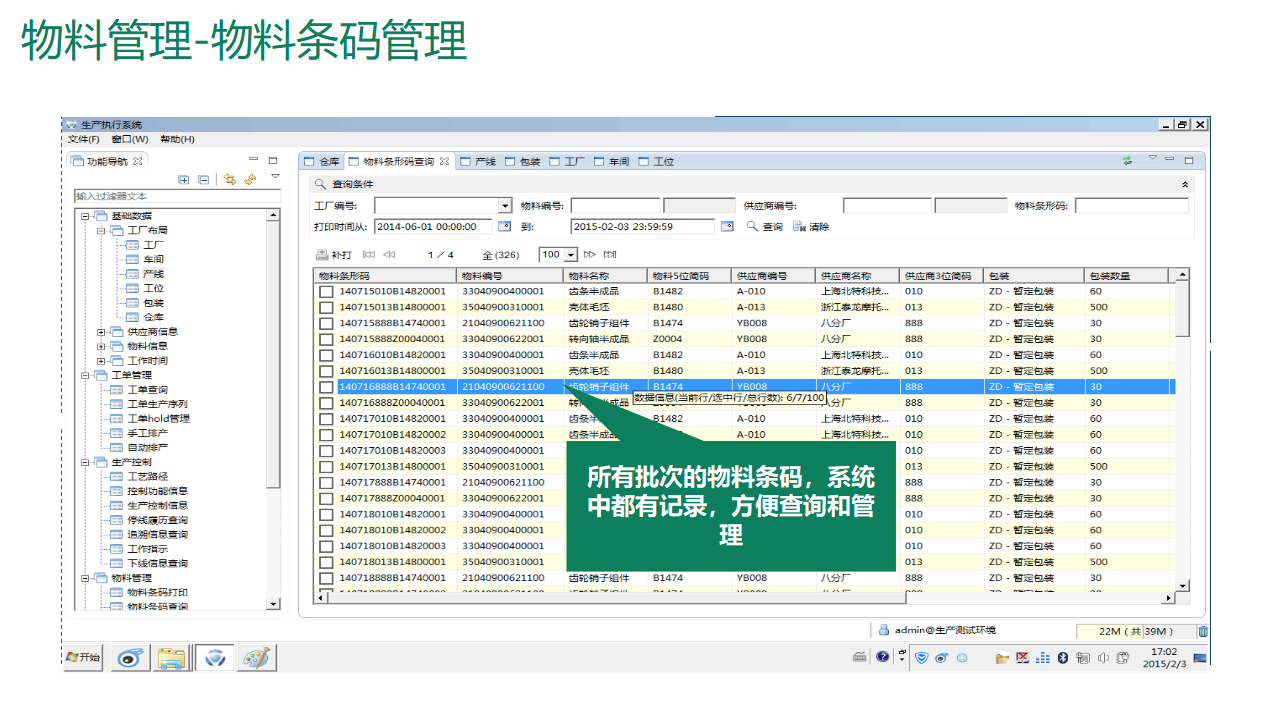Click the second orange sync arrows icon
The height and width of the screenshot is (720, 1280).
click(250, 180)
